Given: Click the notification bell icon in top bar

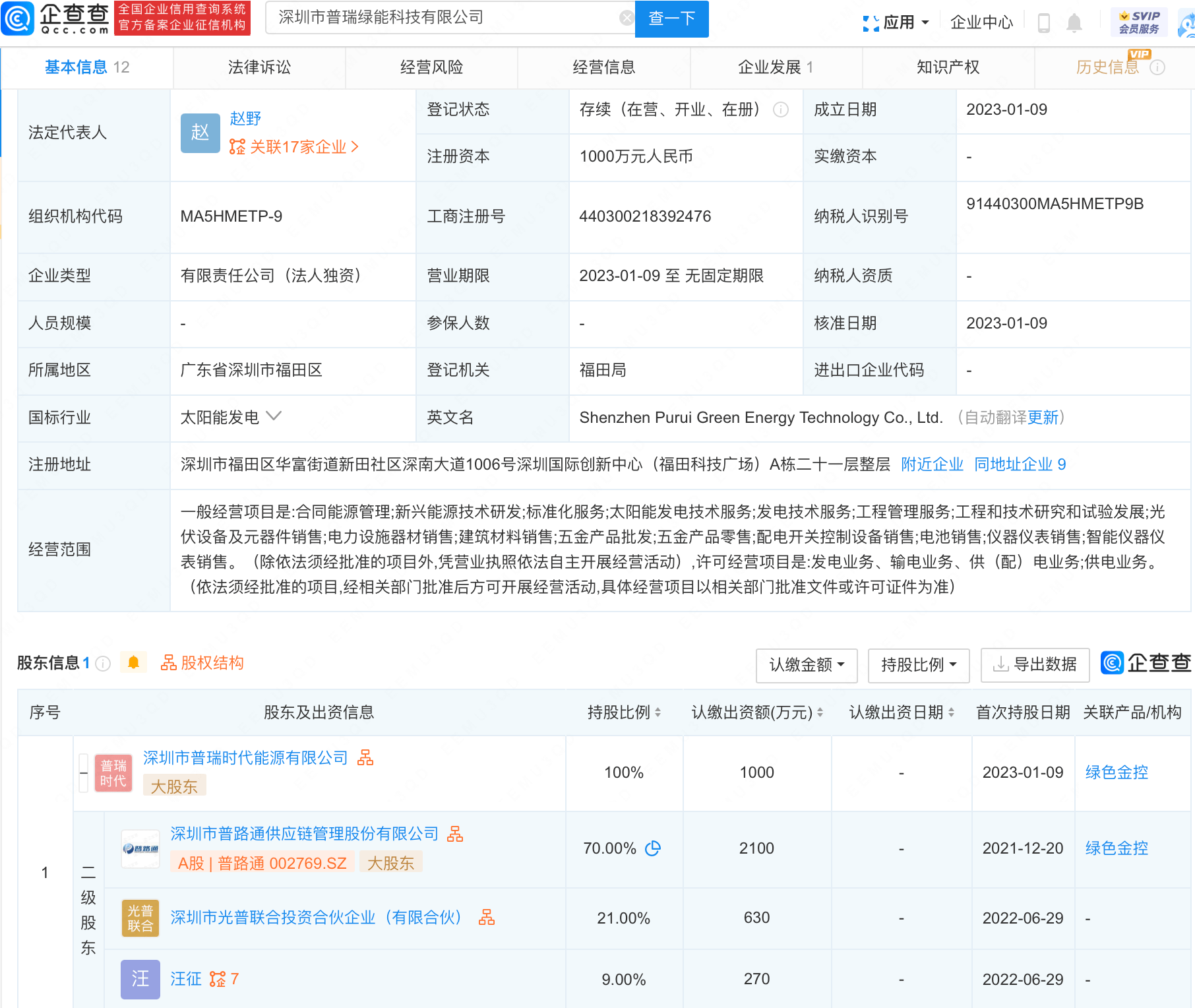Looking at the screenshot, I should (1074, 22).
